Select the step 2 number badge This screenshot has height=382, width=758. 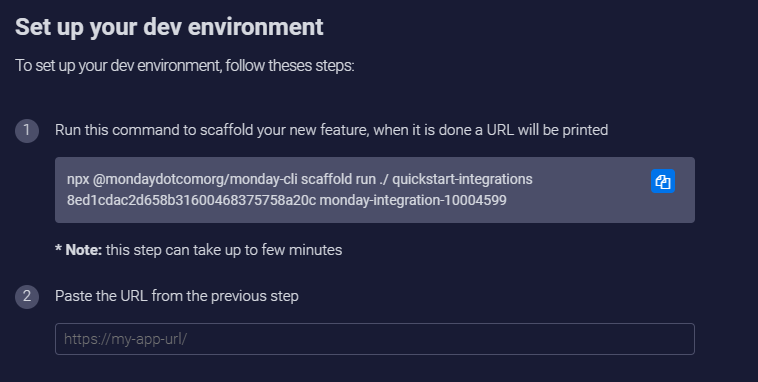point(27,296)
